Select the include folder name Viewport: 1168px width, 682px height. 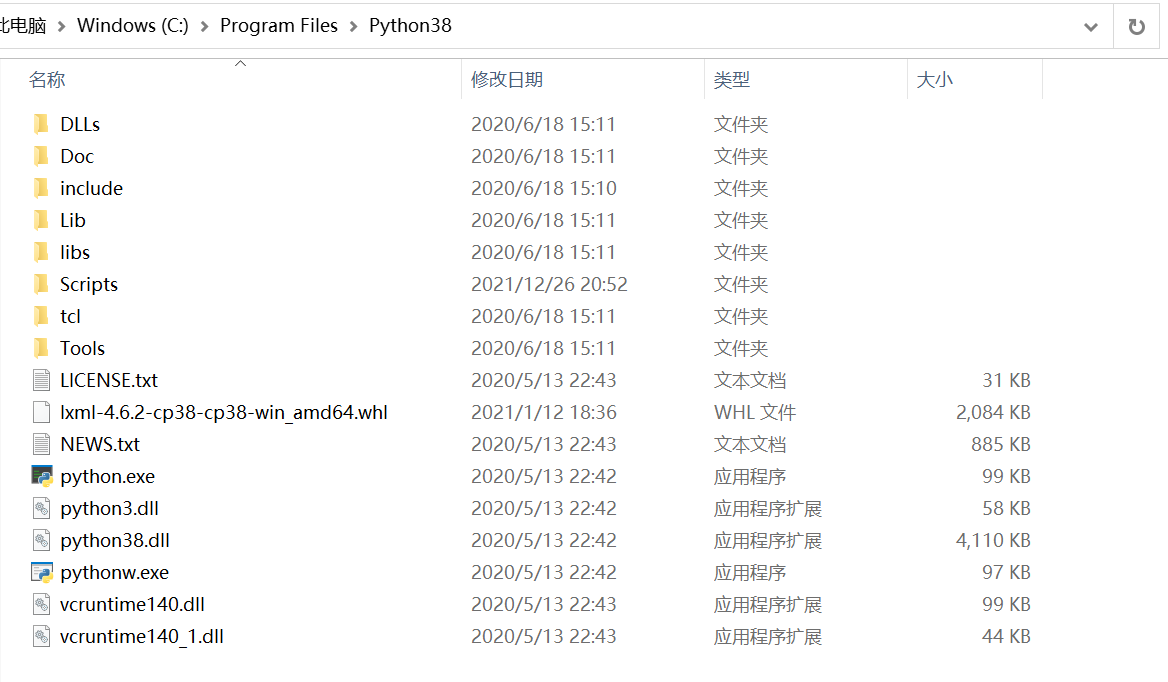(92, 188)
